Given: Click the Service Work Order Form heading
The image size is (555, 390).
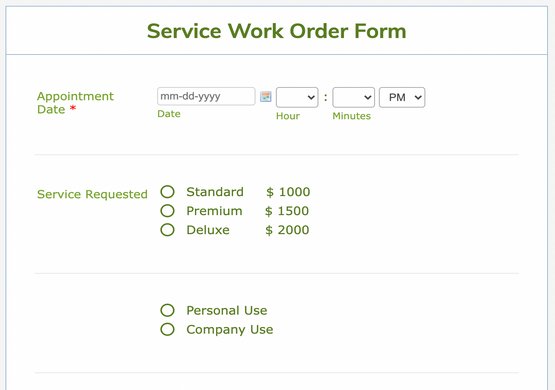Looking at the screenshot, I should [x=276, y=31].
